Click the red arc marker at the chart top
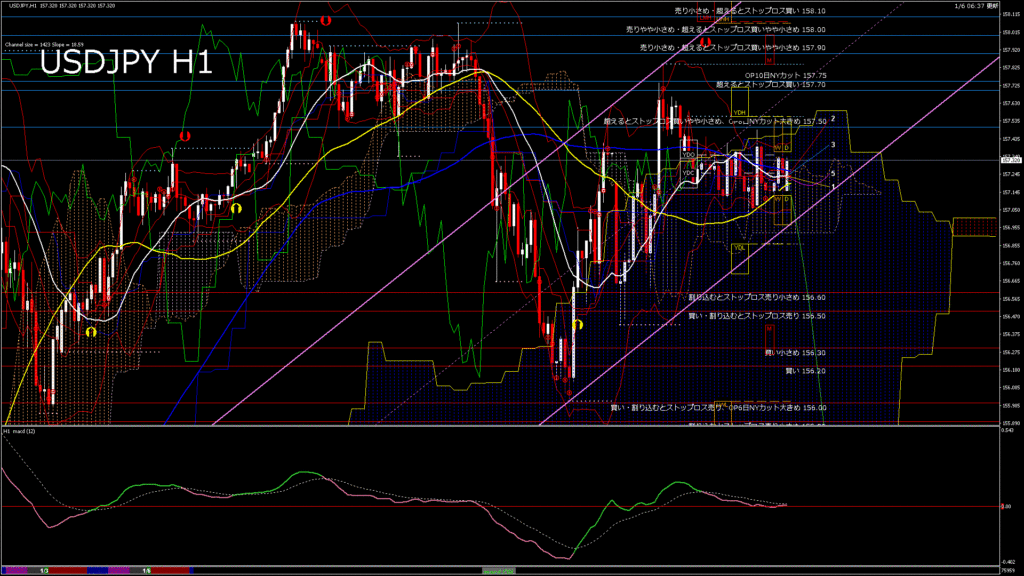The height and width of the screenshot is (576, 1024). [327, 20]
